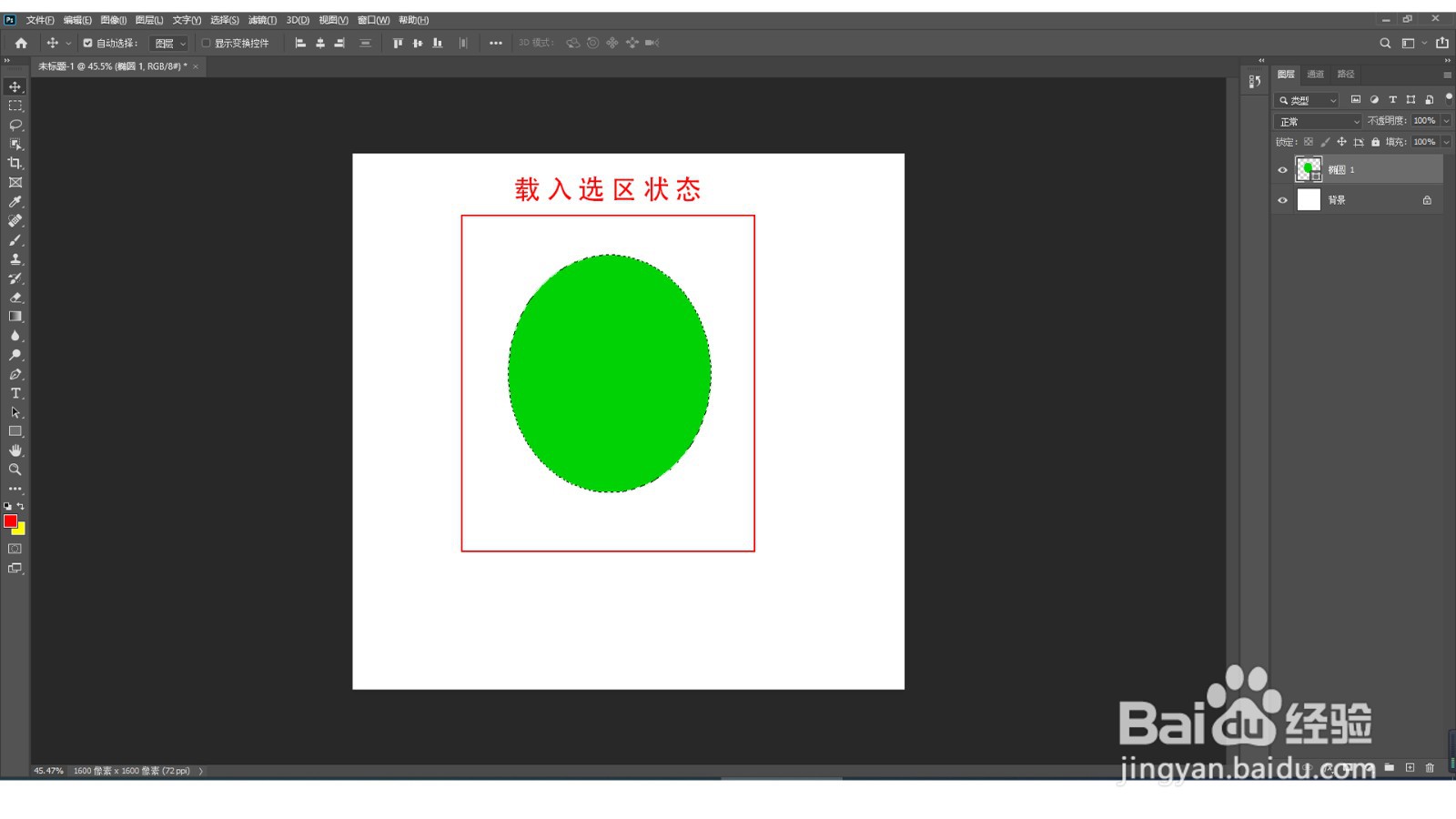1456x819 pixels.
Task: Open the layer blend mode dropdown
Action: pyautogui.click(x=1317, y=120)
